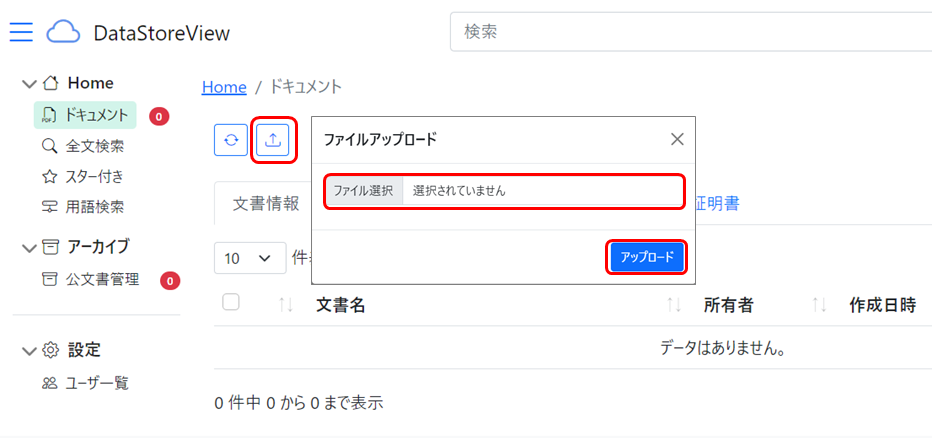Open 全文検索 from the sidebar
The width and height of the screenshot is (932, 438).
95,146
